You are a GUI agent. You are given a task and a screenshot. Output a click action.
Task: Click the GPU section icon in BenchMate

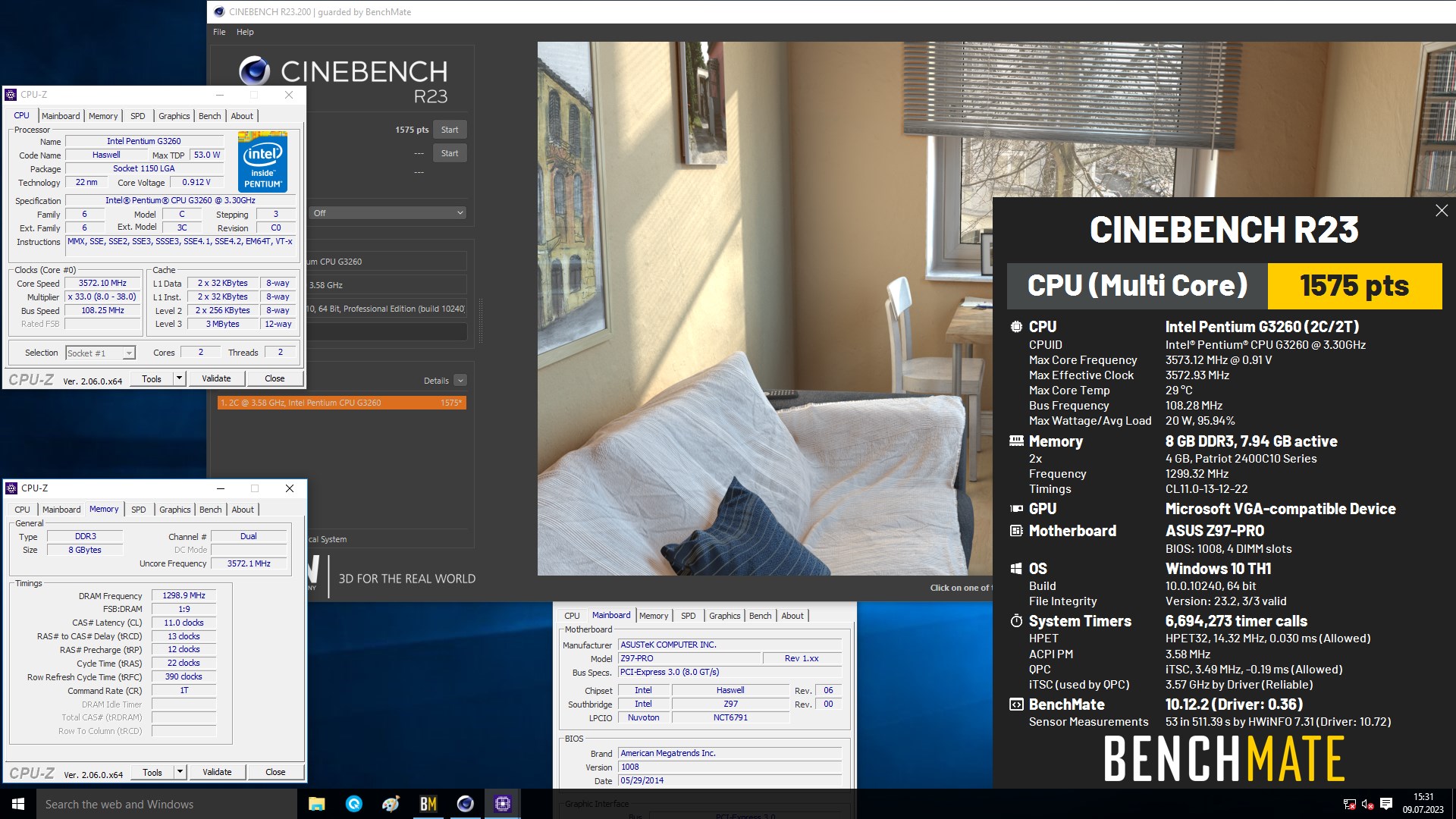click(1016, 509)
